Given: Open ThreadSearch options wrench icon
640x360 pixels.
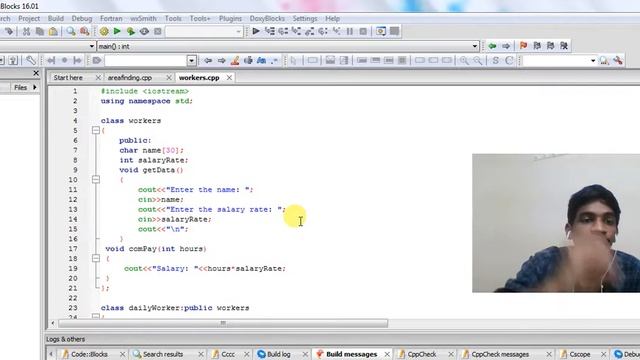Looking at the screenshot, I should (x=618, y=61).
